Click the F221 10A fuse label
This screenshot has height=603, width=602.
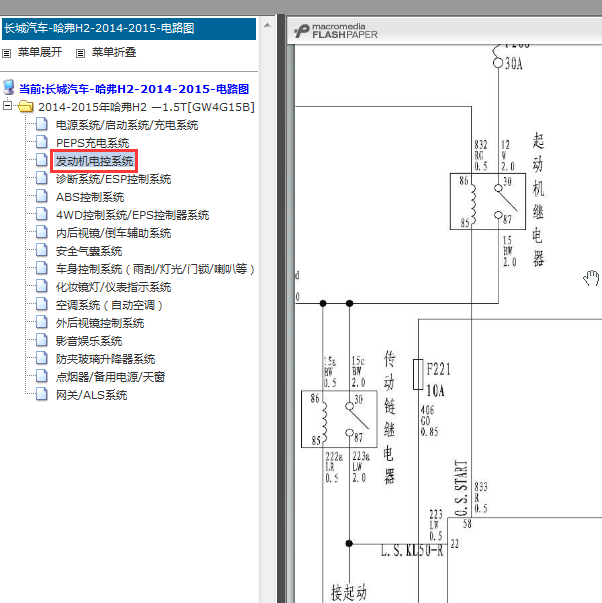(x=438, y=380)
